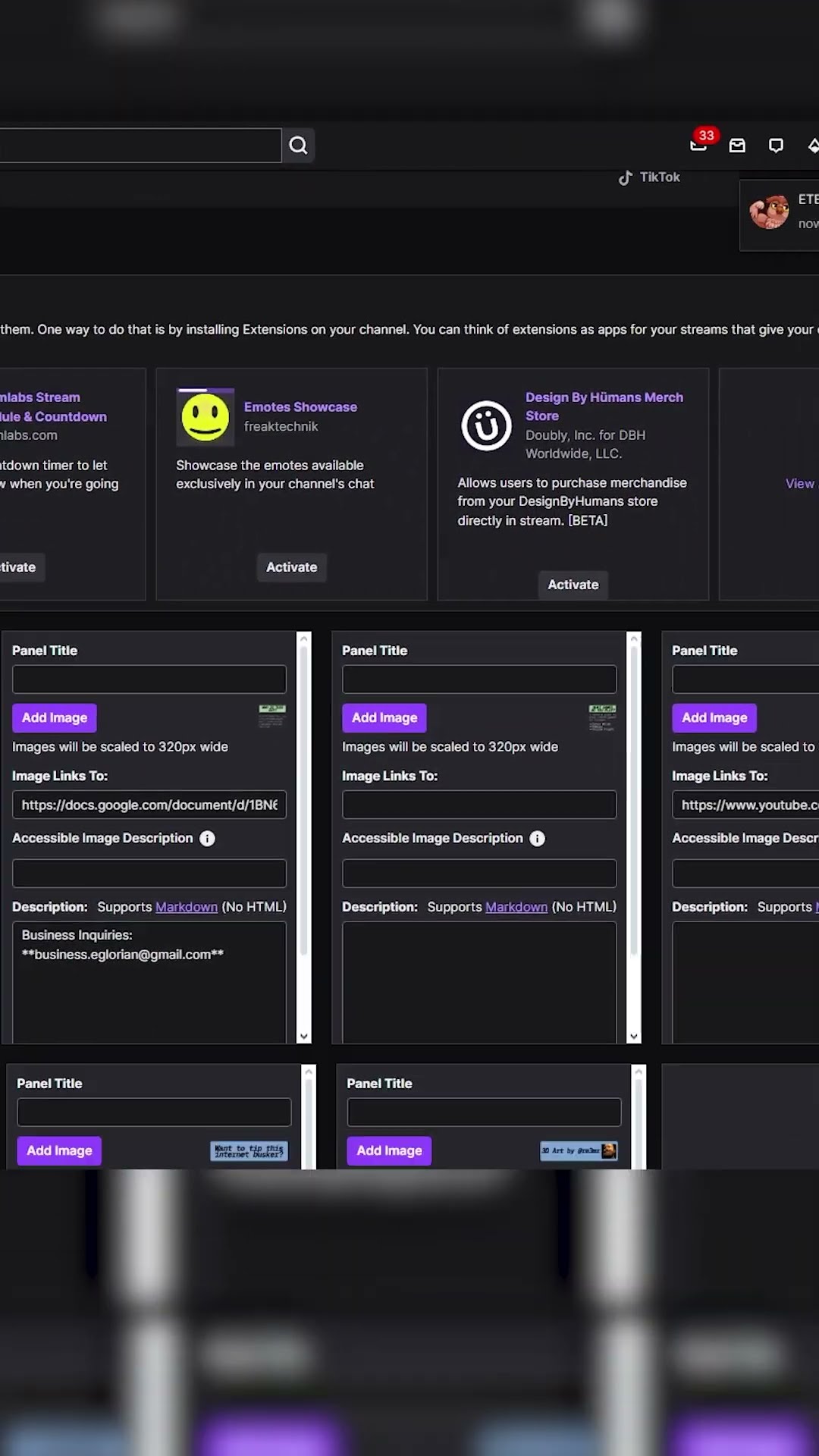Click the Google Docs panel scrollbar thumb
This screenshot has height=1456, width=819.
coord(304,800)
